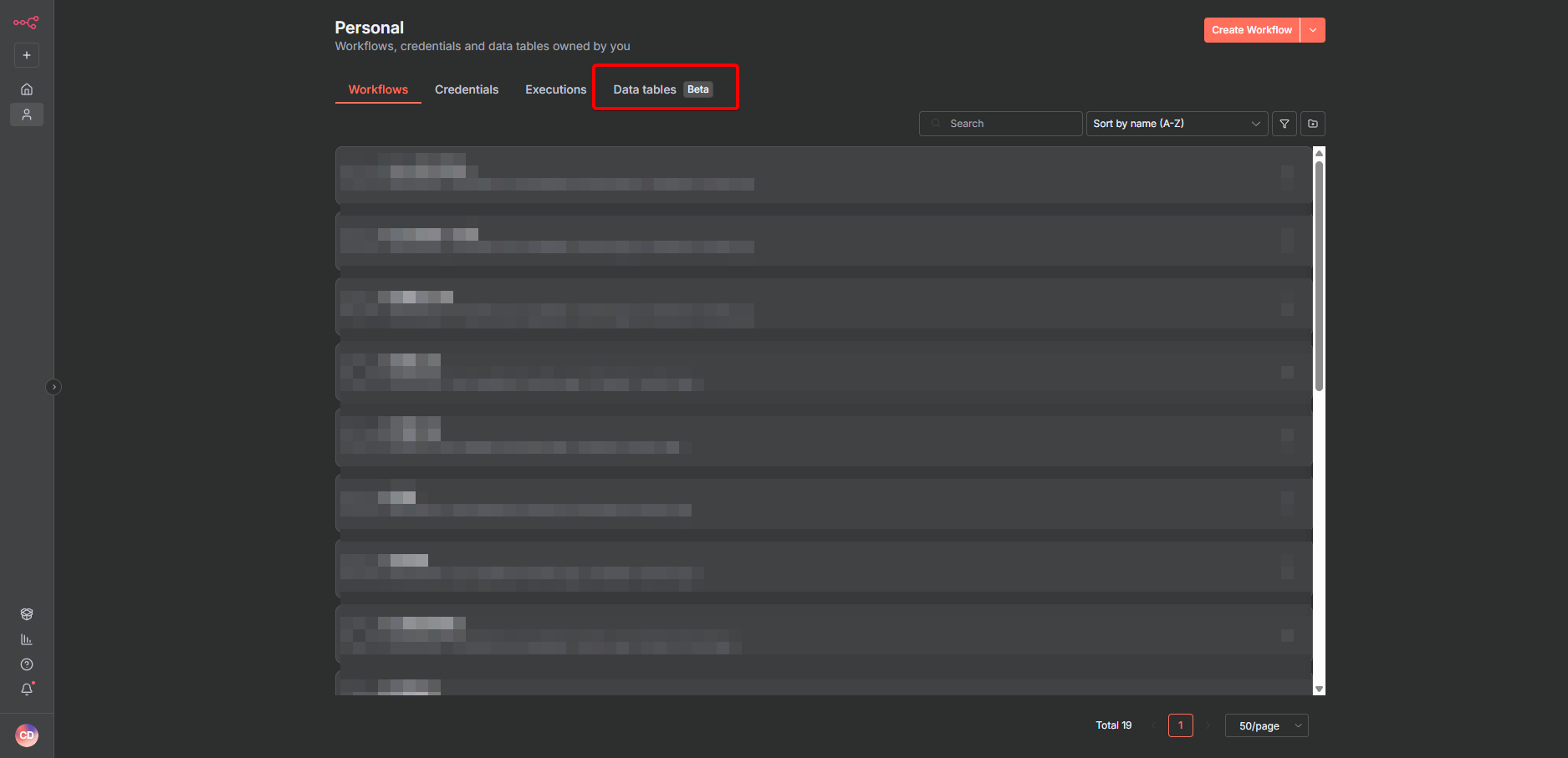Open the 50/page size dropdown
The width and height of the screenshot is (1568, 758).
click(x=1266, y=725)
